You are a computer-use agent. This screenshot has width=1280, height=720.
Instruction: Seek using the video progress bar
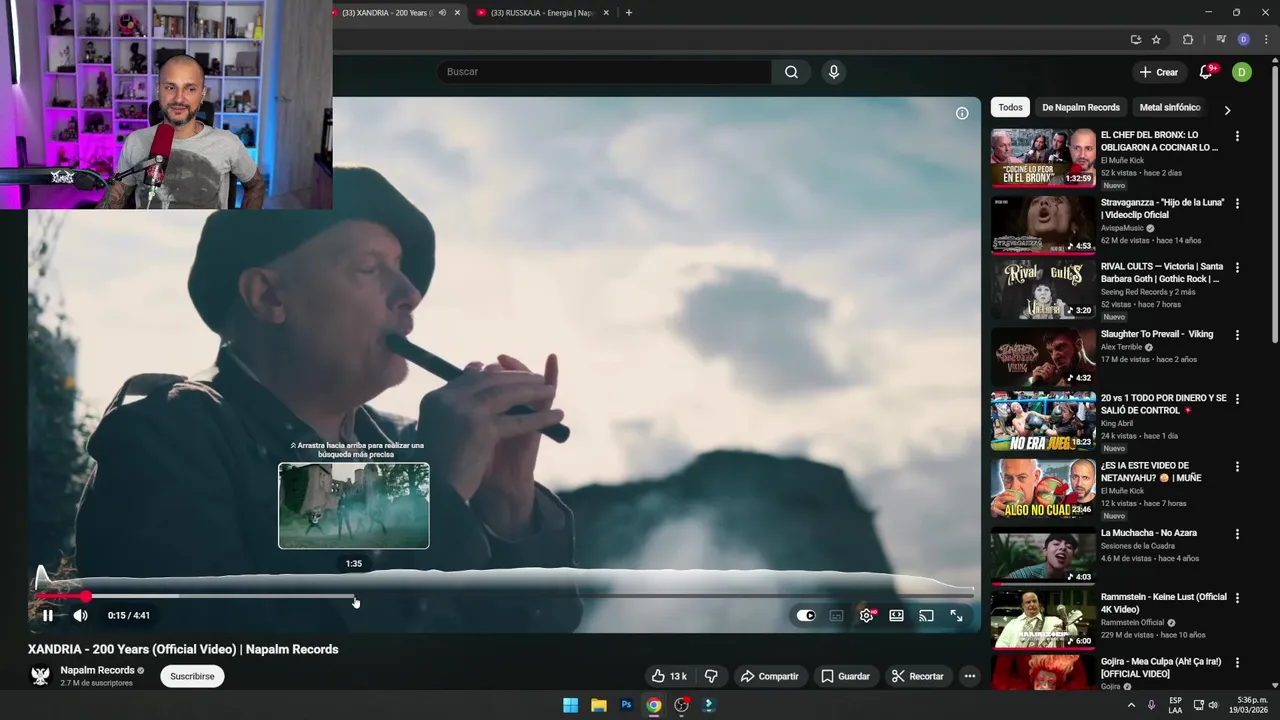[x=504, y=597]
